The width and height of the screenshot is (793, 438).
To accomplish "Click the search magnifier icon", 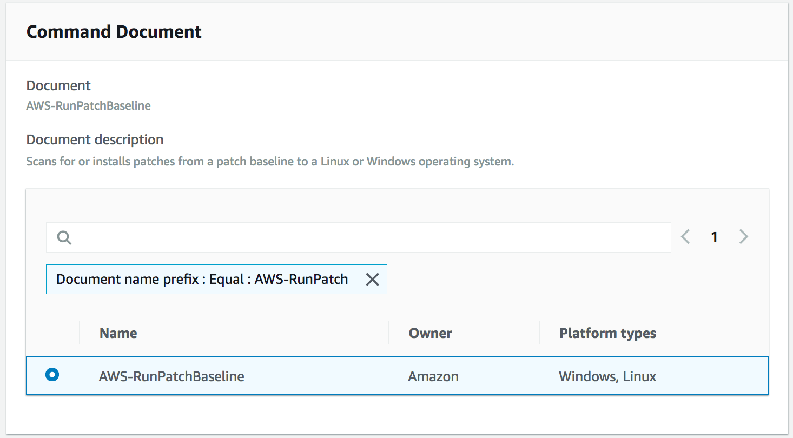I will tap(64, 238).
